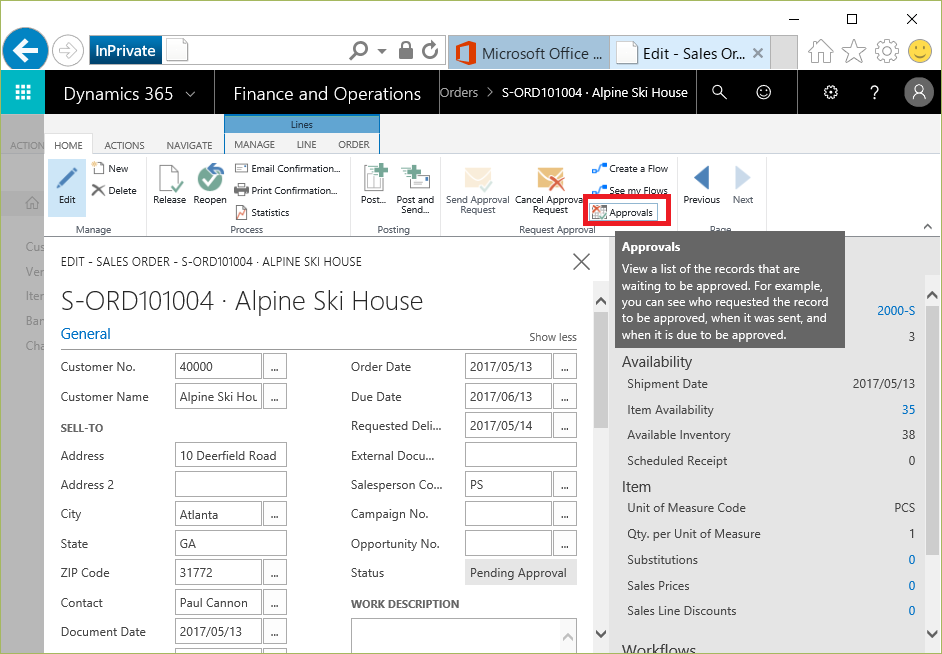Reopen the sales order
This screenshot has width=942, height=654.
point(210,185)
